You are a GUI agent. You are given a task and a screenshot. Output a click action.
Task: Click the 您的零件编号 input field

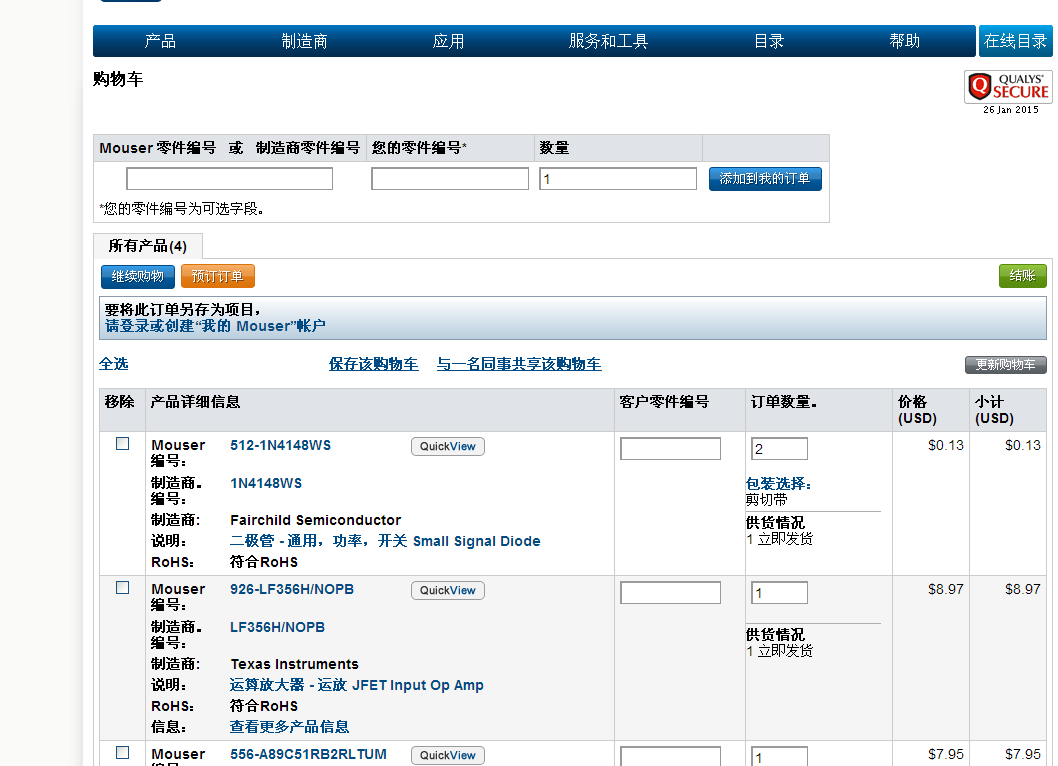(450, 179)
